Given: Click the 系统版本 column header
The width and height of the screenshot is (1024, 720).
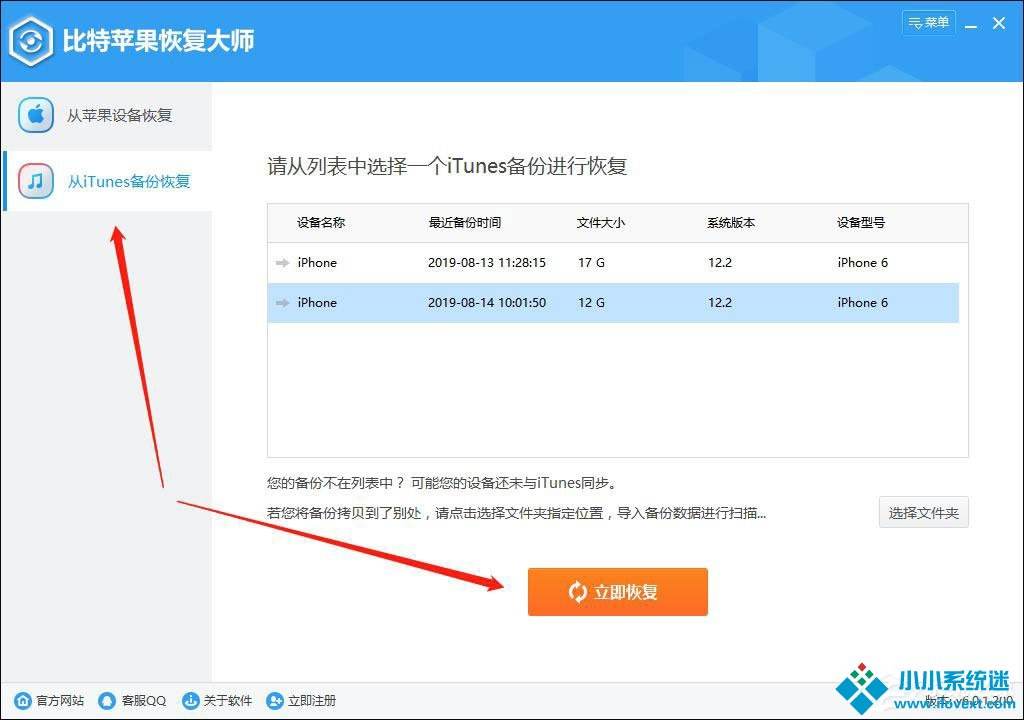Looking at the screenshot, I should (731, 223).
